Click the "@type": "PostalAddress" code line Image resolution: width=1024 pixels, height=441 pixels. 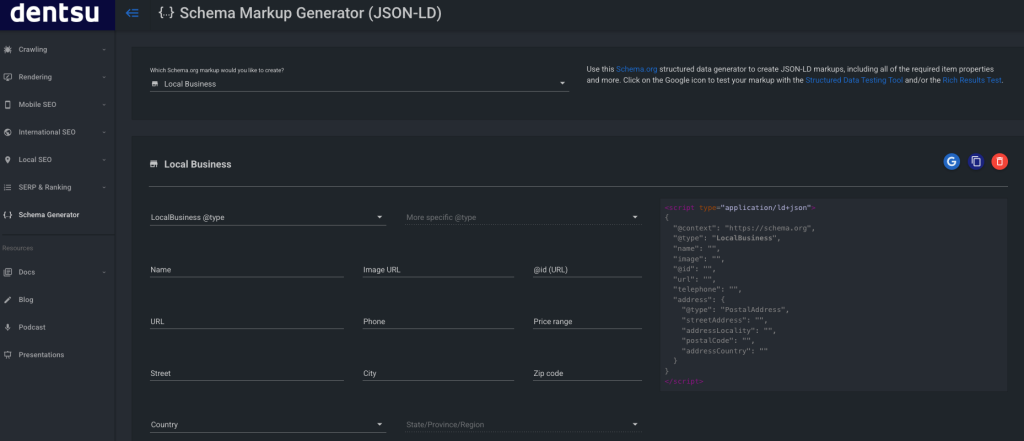735,310
